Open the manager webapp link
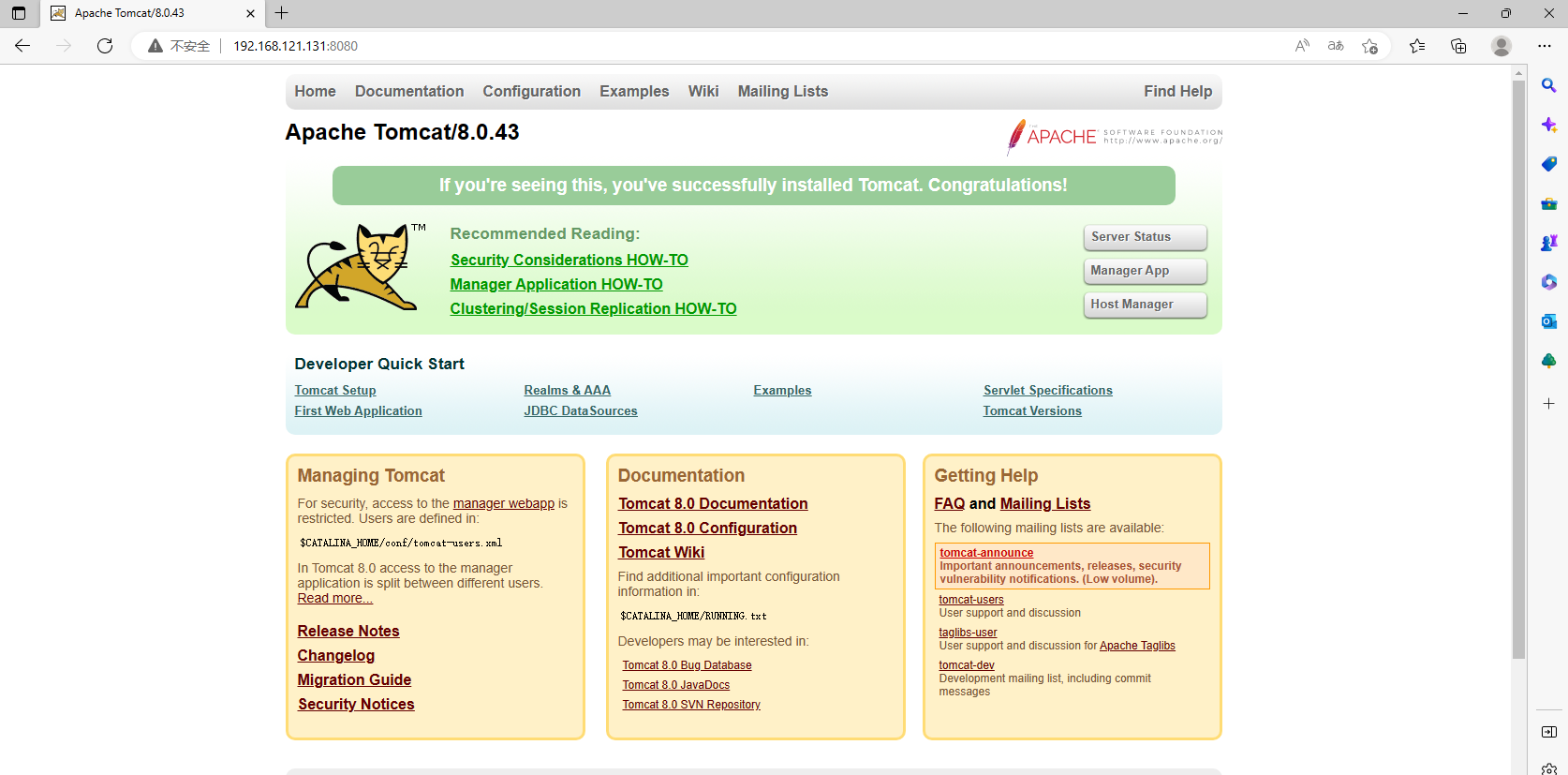This screenshot has height=775, width=1568. tap(504, 504)
